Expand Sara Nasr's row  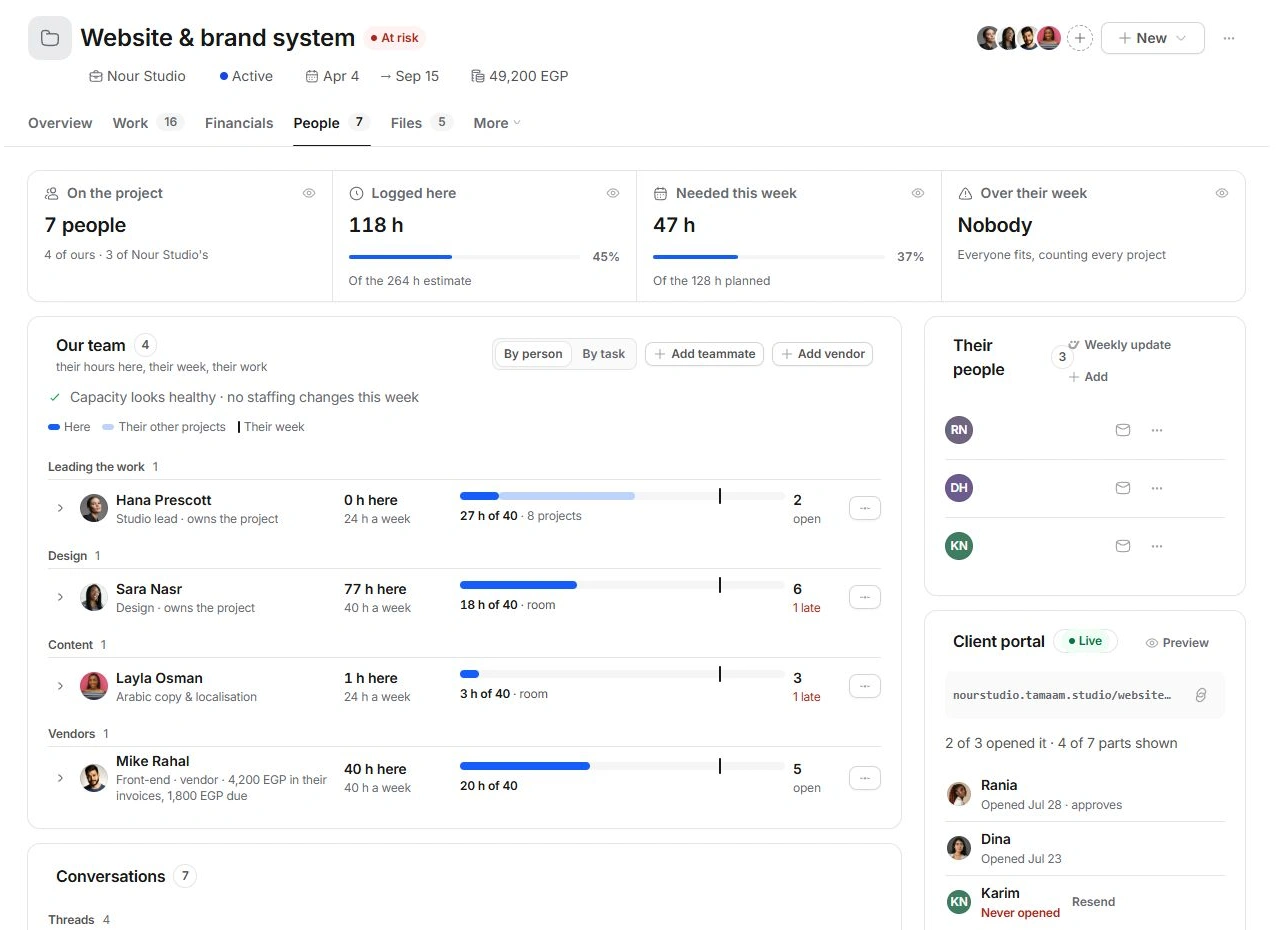click(60, 597)
